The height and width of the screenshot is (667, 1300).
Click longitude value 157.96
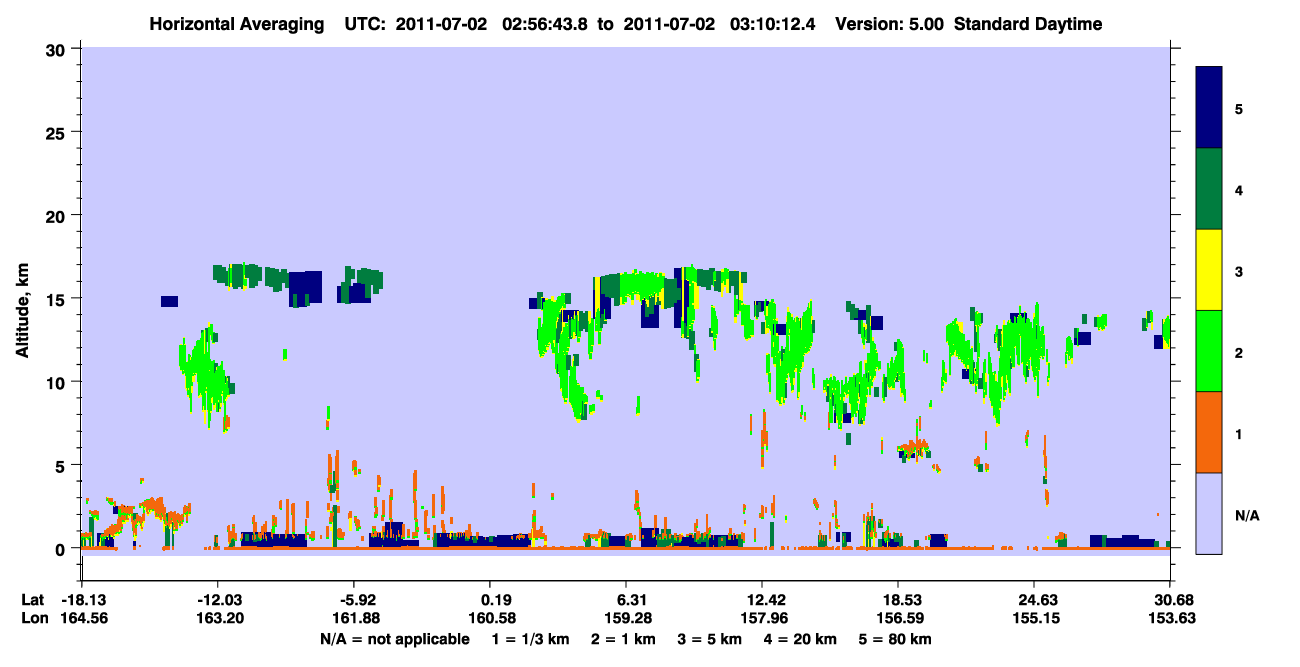[762, 619]
